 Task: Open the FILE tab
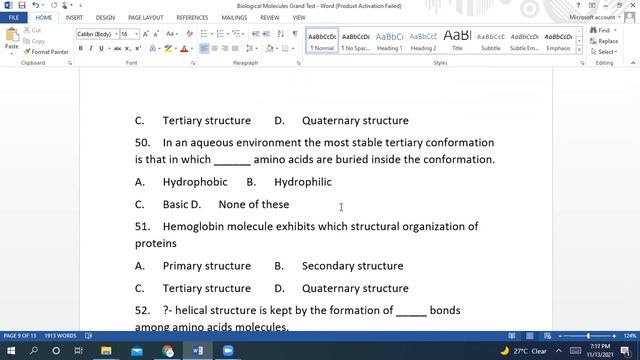(13, 18)
